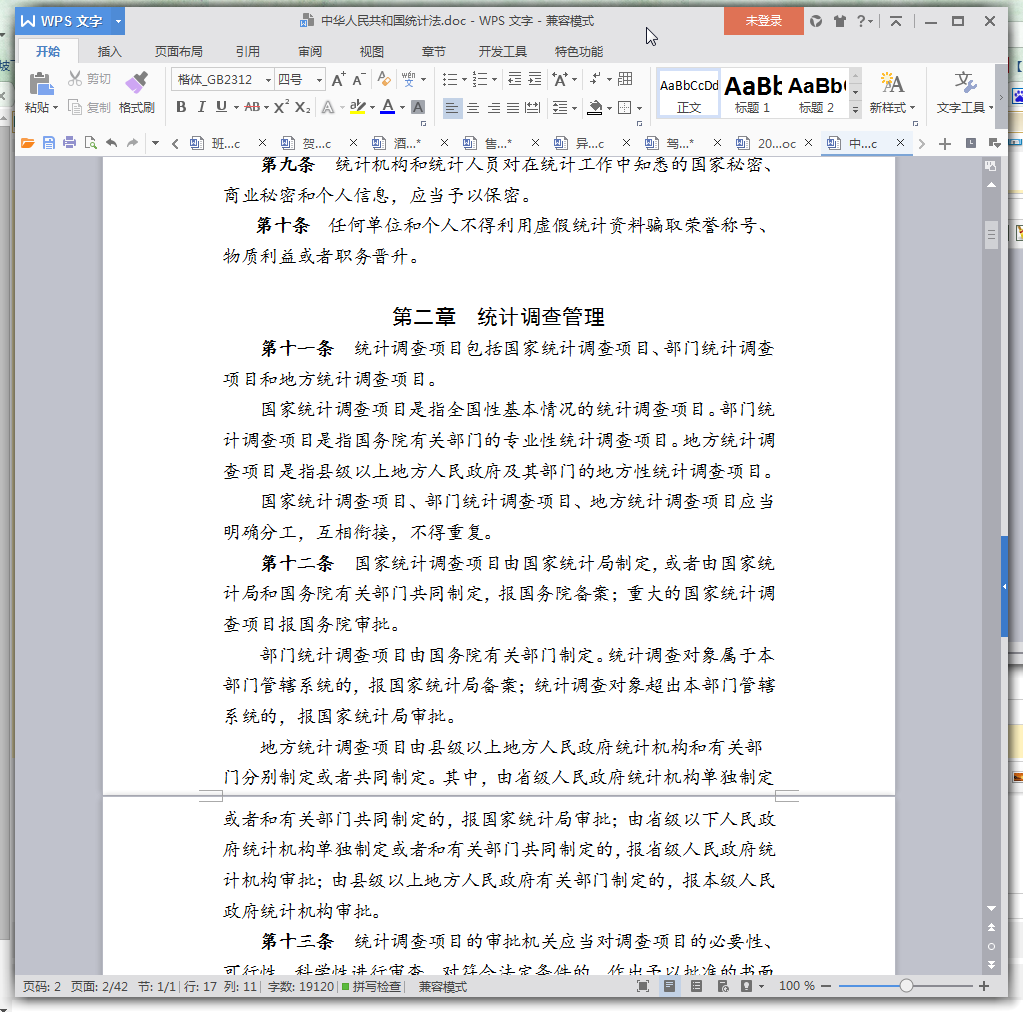Decrease paragraph indent

point(514,80)
